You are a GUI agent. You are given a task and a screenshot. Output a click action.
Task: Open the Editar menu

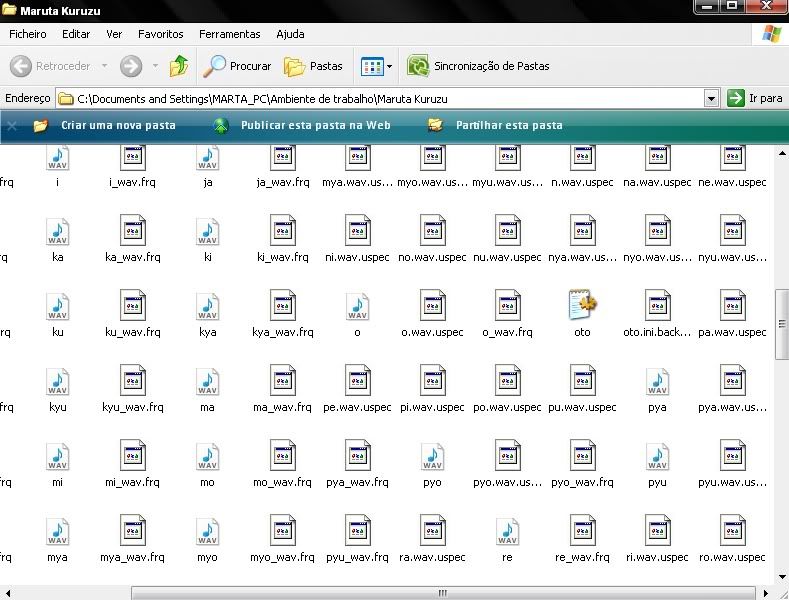pos(76,34)
